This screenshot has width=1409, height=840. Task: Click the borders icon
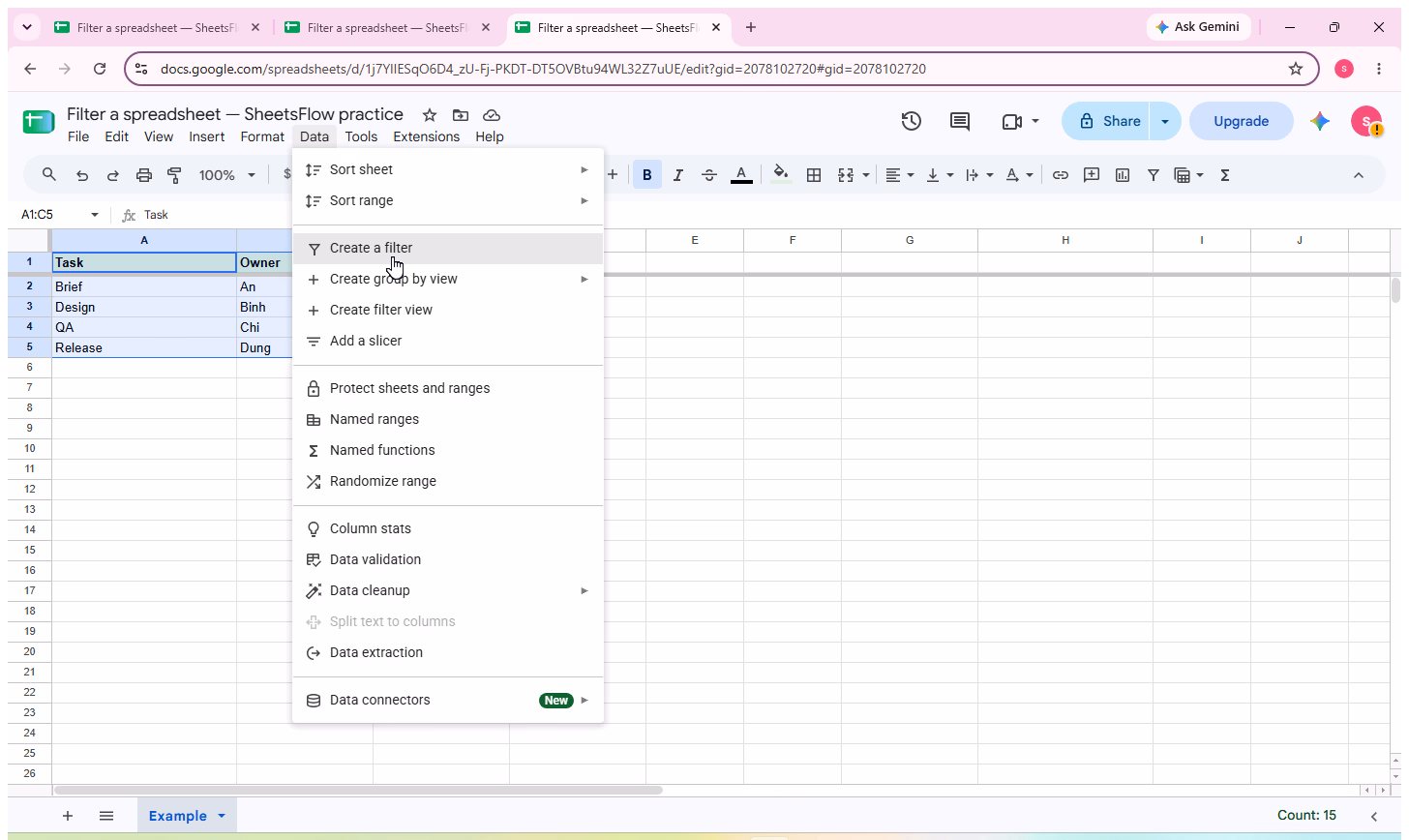click(814, 175)
